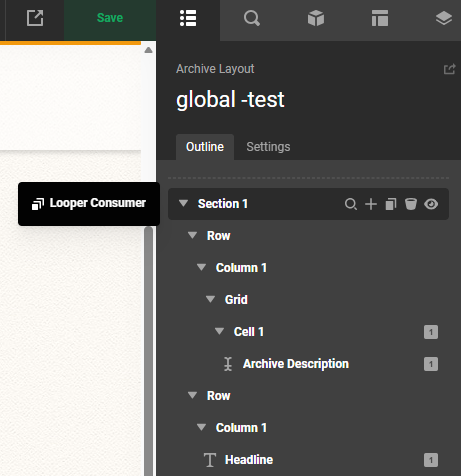Delete Section 1 with the trash icon
Image resolution: width=461 pixels, height=476 pixels.
pyautogui.click(x=411, y=204)
